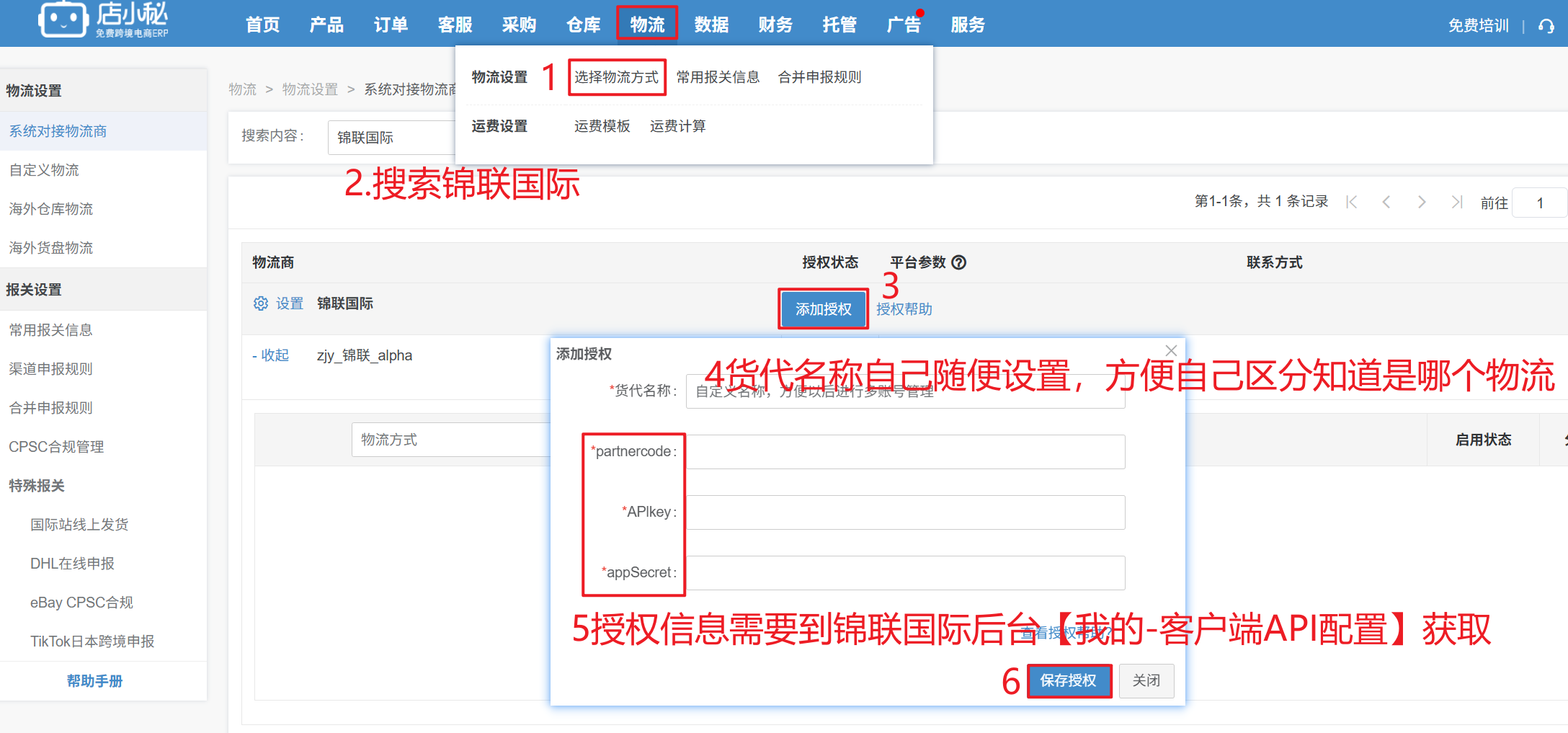Open the 客服 top menu
The width and height of the screenshot is (1568, 733).
[x=455, y=25]
